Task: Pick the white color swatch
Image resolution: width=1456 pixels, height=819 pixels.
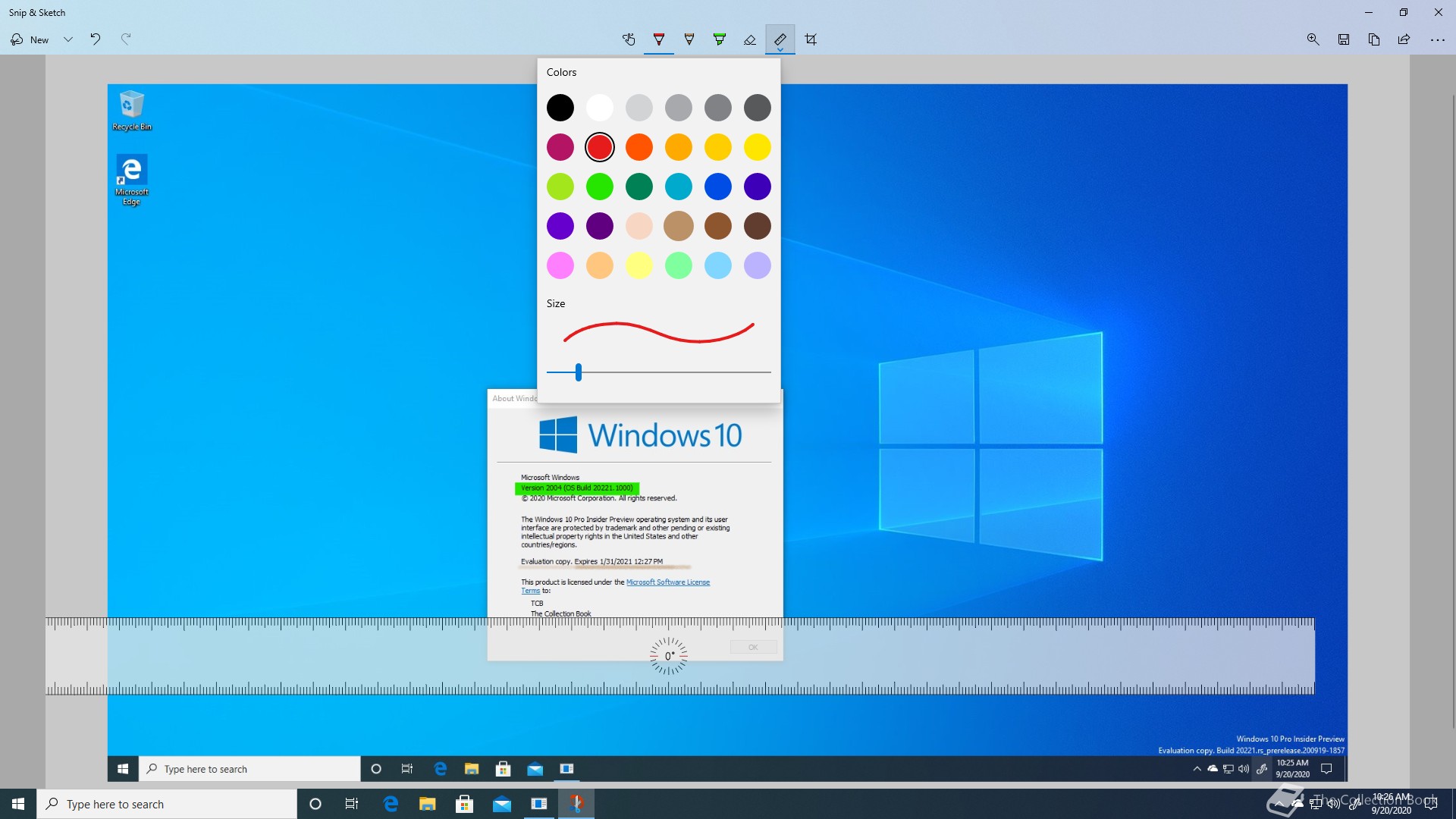Action: pyautogui.click(x=600, y=108)
